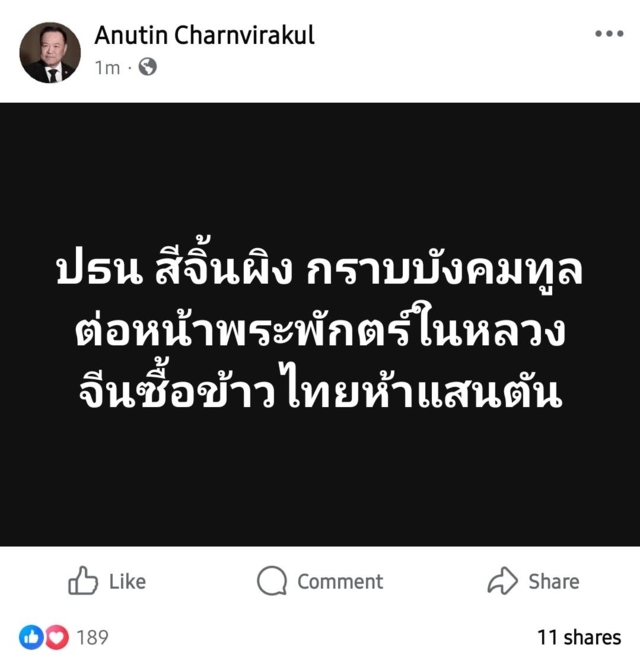This screenshot has height=667, width=640.
Task: Click the Share text label
Action: click(554, 581)
